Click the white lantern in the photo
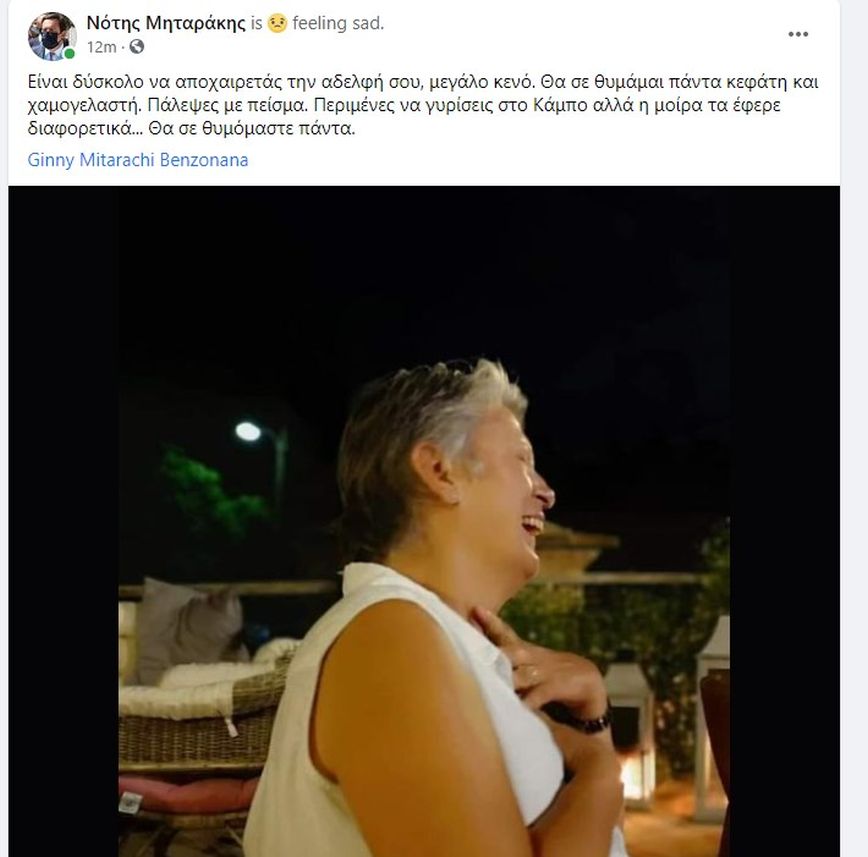The width and height of the screenshot is (868, 857). 628,720
